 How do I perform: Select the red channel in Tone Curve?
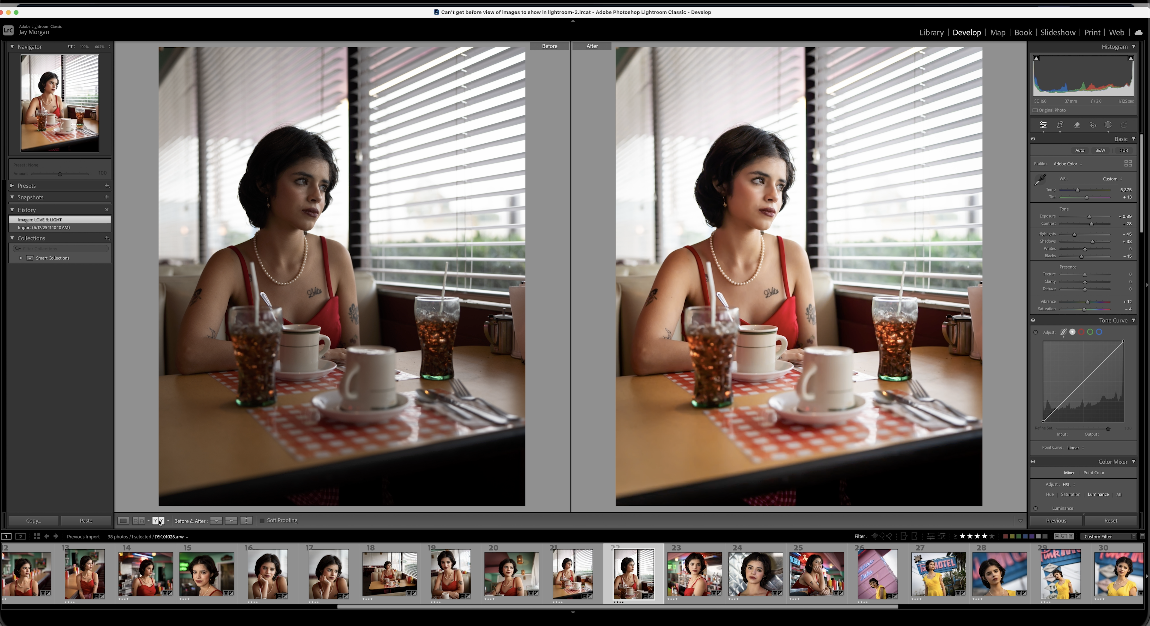[1081, 332]
